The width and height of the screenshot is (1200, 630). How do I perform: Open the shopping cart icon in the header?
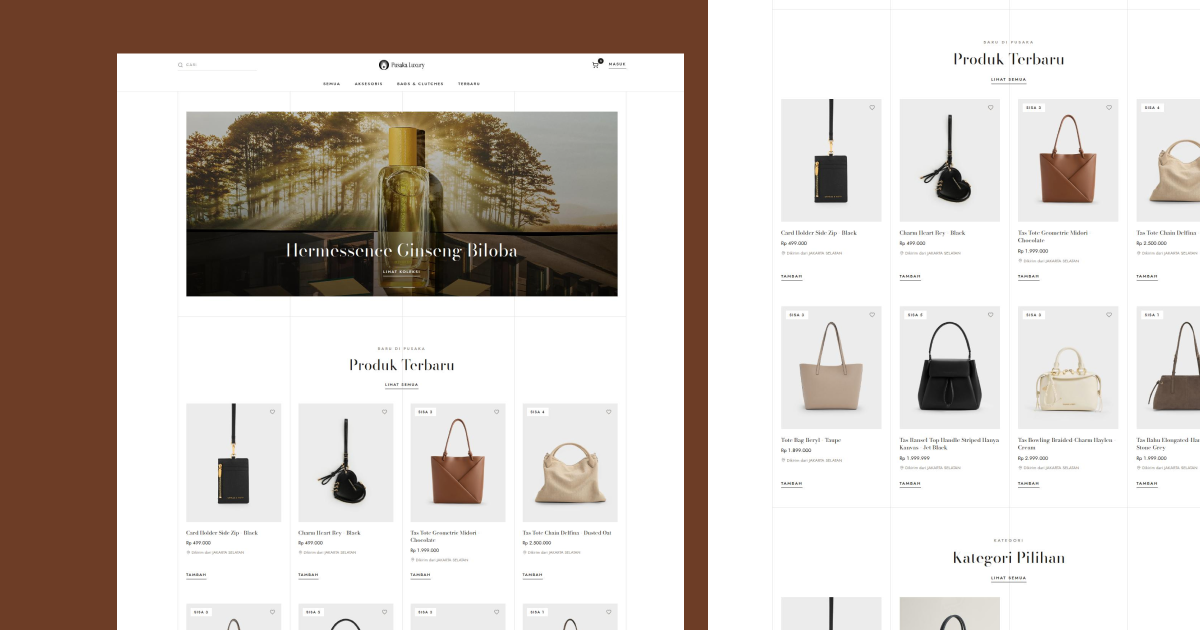(596, 64)
